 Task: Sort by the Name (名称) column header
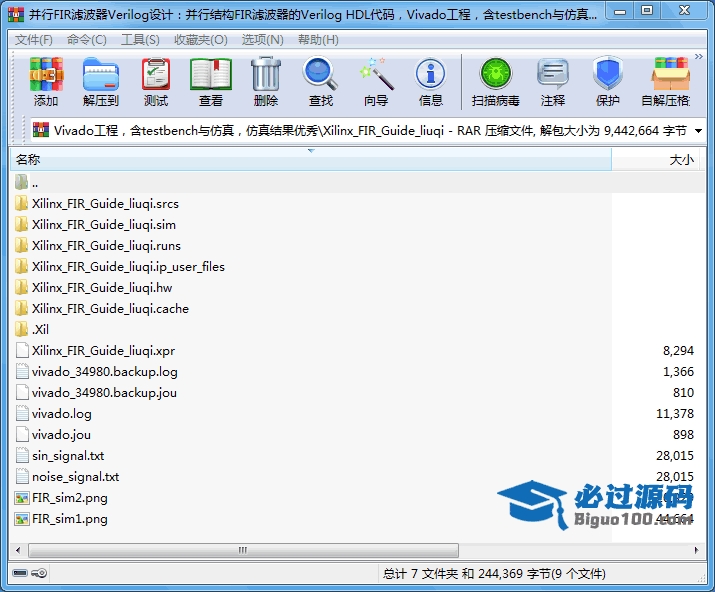(311, 160)
